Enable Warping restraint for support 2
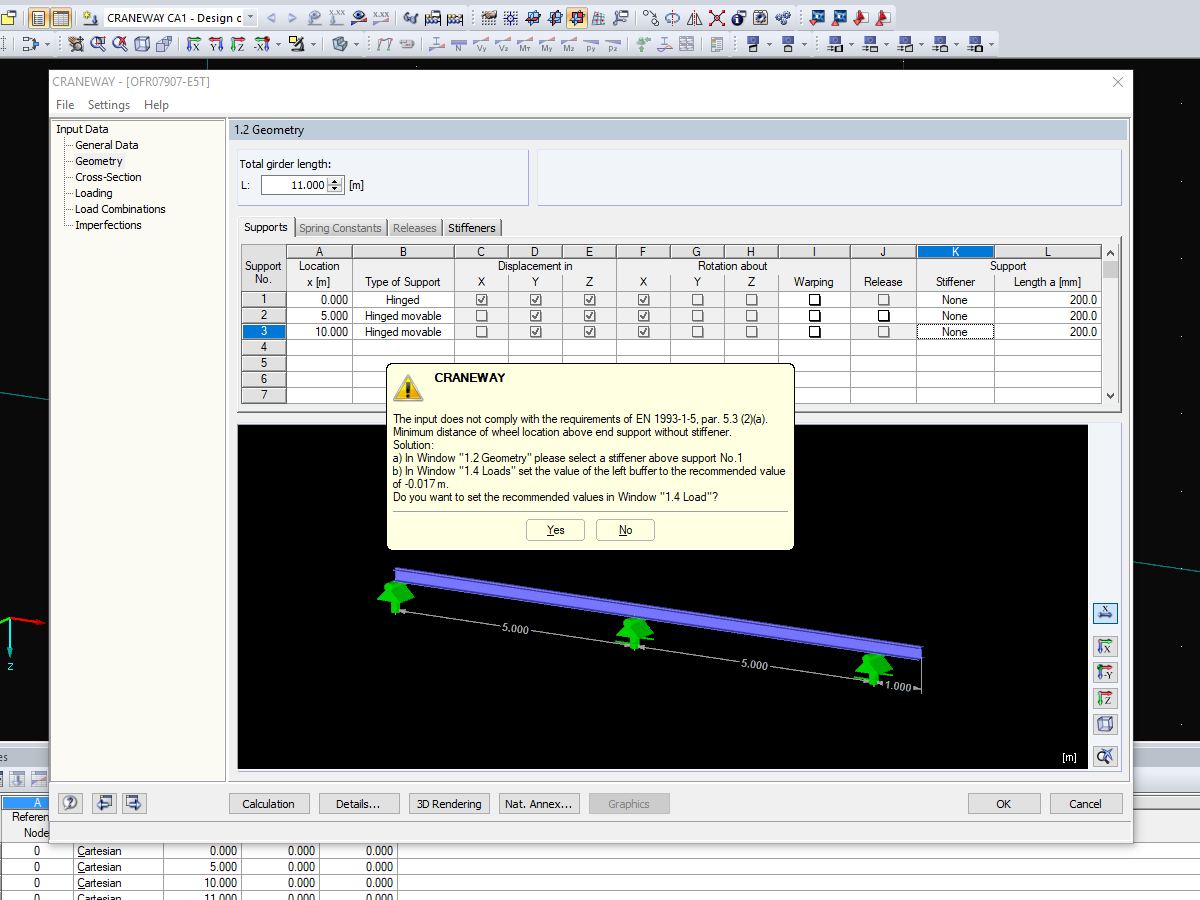This screenshot has height=900, width=1200. tap(813, 315)
